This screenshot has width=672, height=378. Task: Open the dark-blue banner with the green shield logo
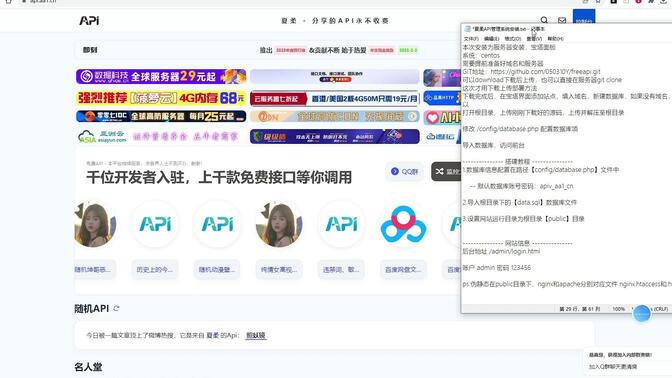pyautogui.click(x=334, y=136)
